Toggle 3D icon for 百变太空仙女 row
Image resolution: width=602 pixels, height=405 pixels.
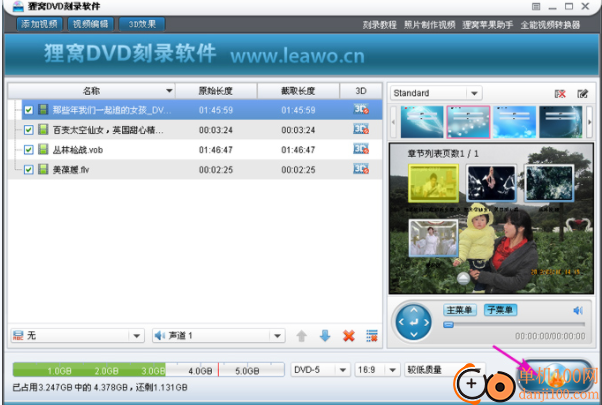[x=361, y=129]
